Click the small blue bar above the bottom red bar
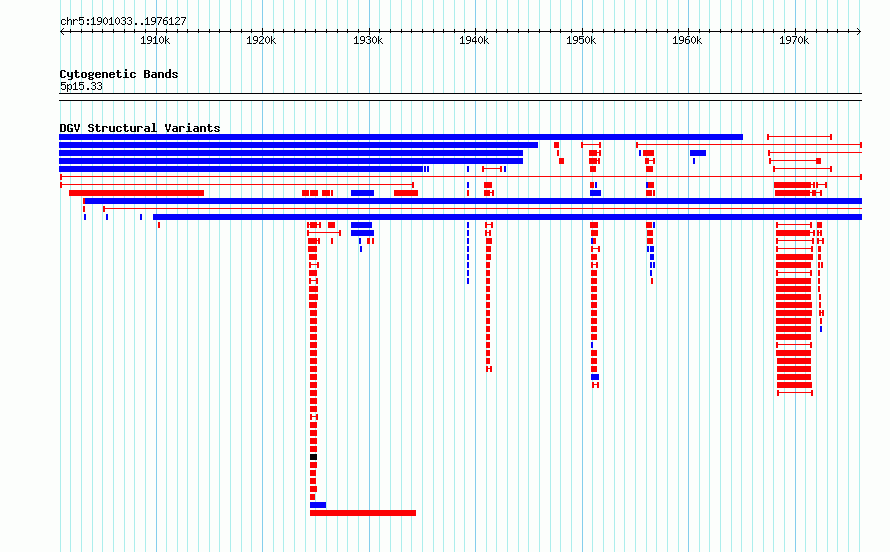The height and width of the screenshot is (552, 890). (x=318, y=505)
